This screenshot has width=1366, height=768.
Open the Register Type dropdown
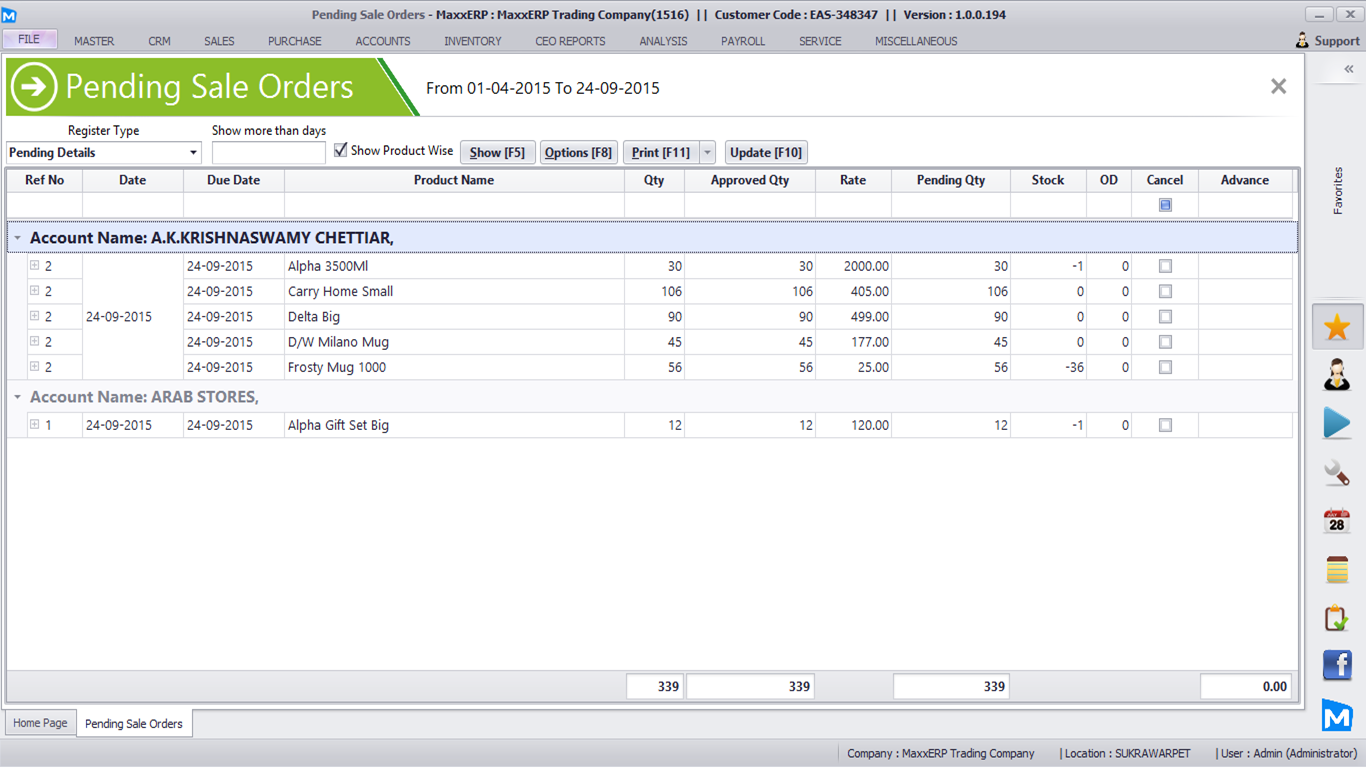[193, 153]
